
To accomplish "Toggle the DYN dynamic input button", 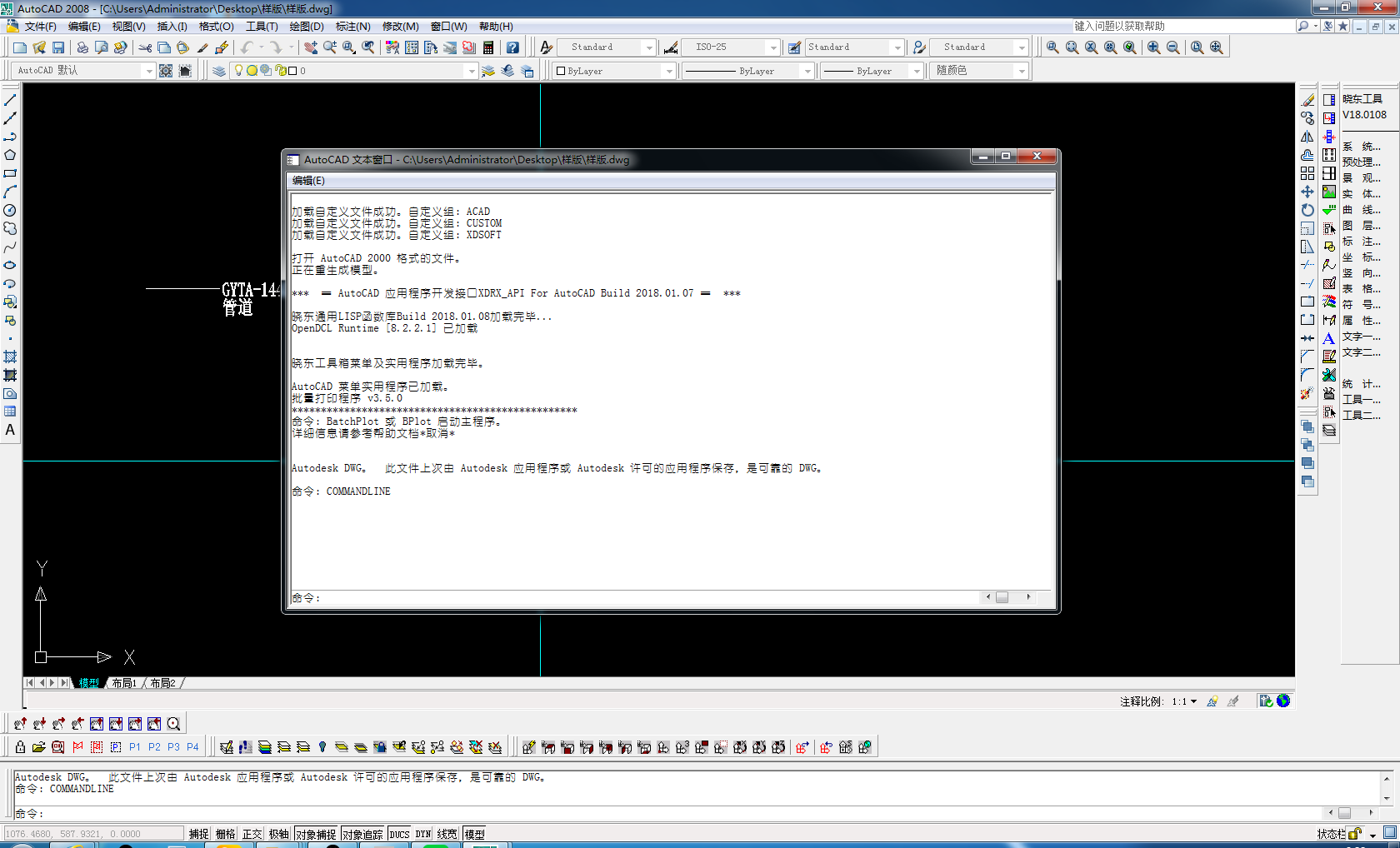I will tap(423, 834).
